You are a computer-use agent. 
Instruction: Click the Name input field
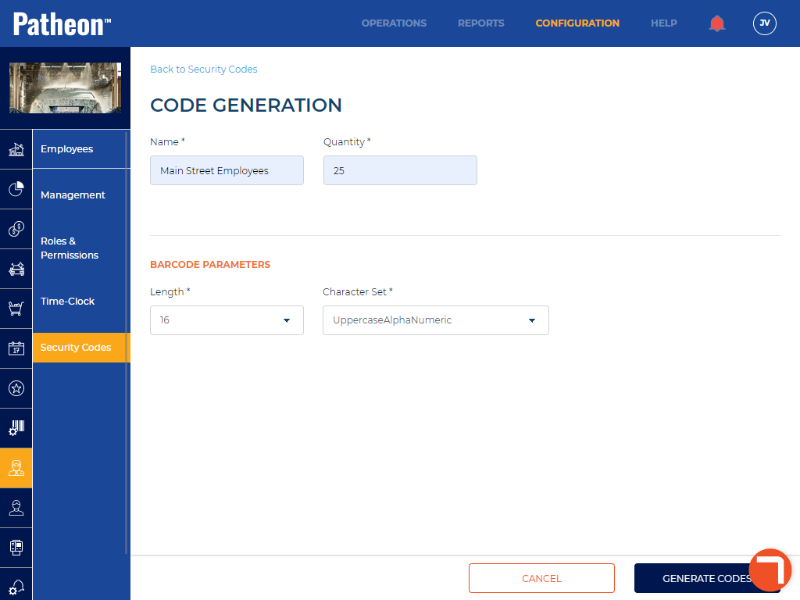point(227,170)
